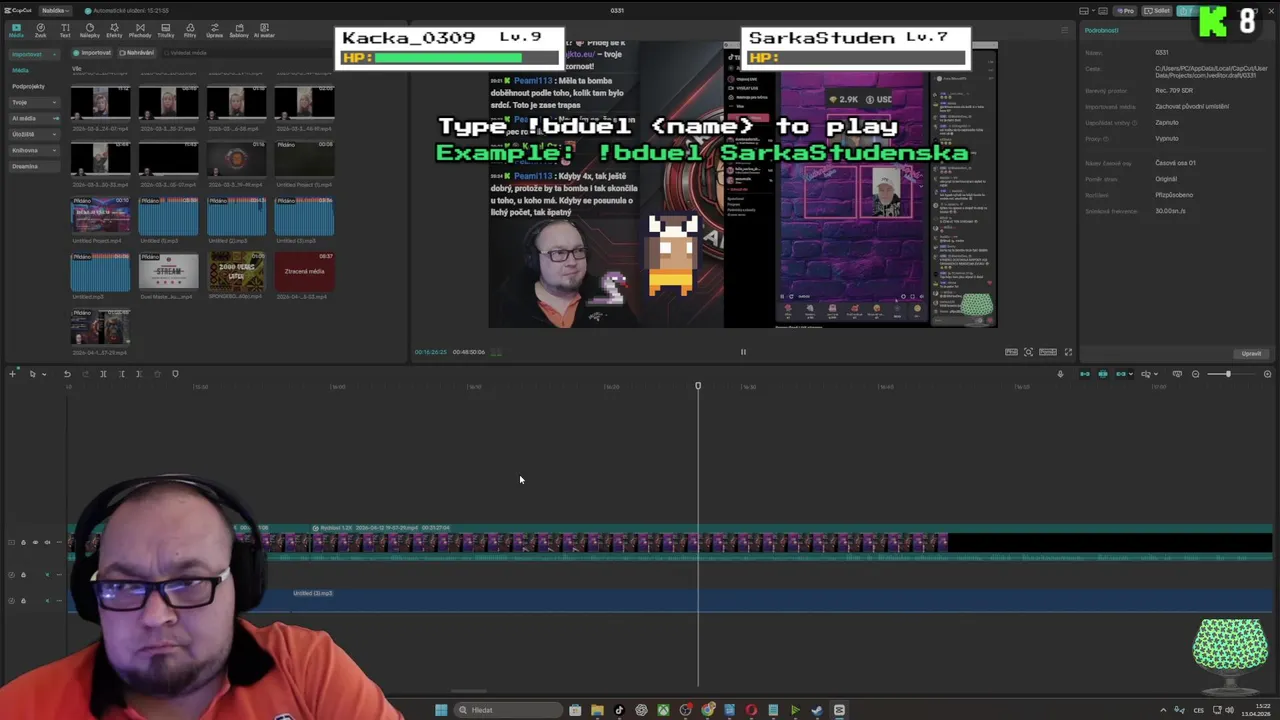The width and height of the screenshot is (1280, 720).
Task: Open the preview aspect ratio control
Action: tap(1047, 352)
